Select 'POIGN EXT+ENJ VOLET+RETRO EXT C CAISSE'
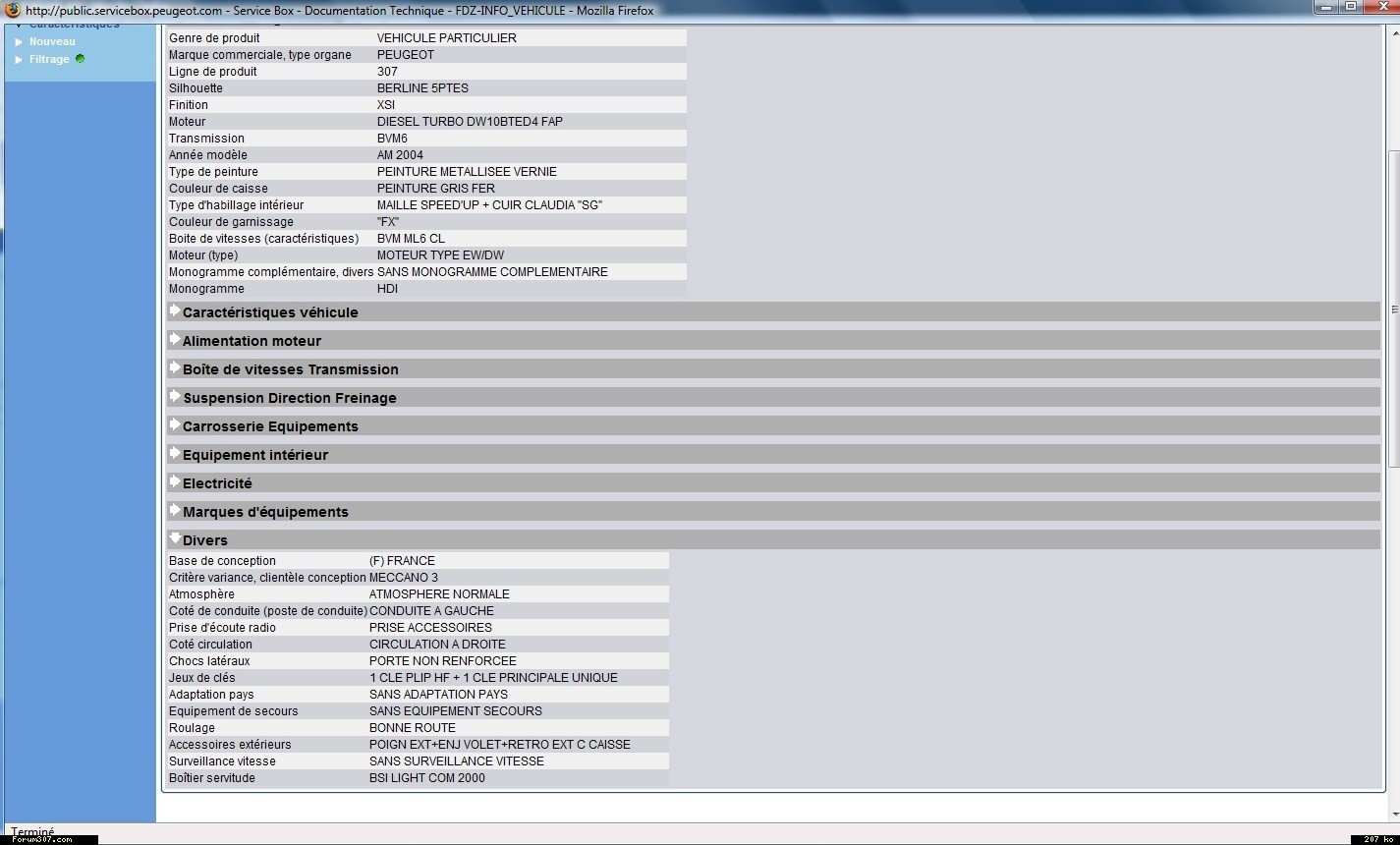Viewport: 1400px width, 845px height. pos(500,745)
